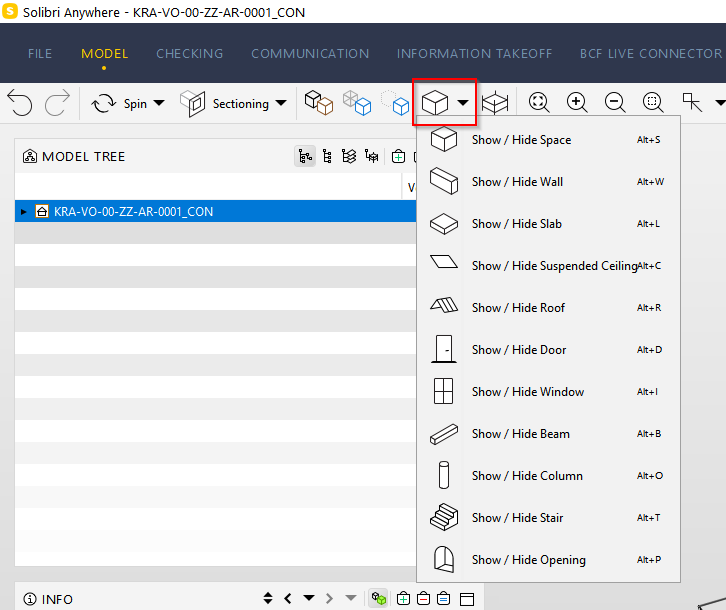The image size is (726, 610).
Task: Click the Zoom In magnifier icon
Action: coord(577,103)
